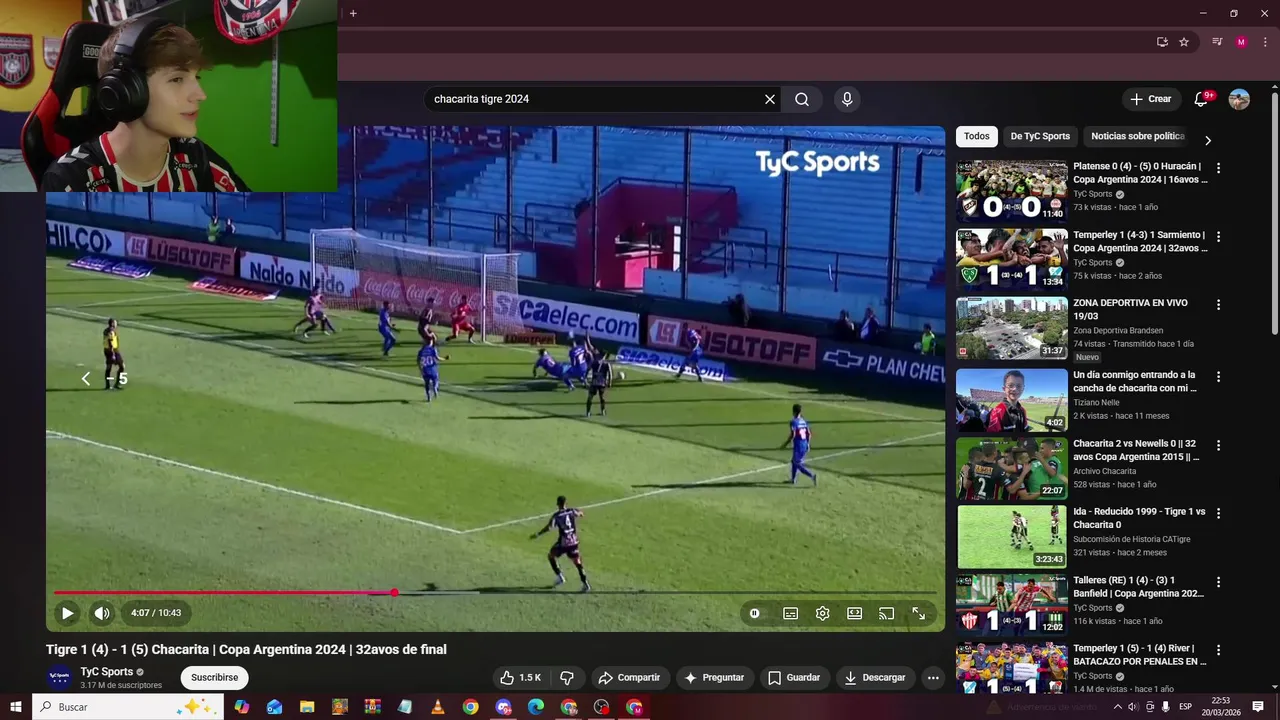
Task: Enter fullscreen mode in the player
Action: tap(918, 613)
